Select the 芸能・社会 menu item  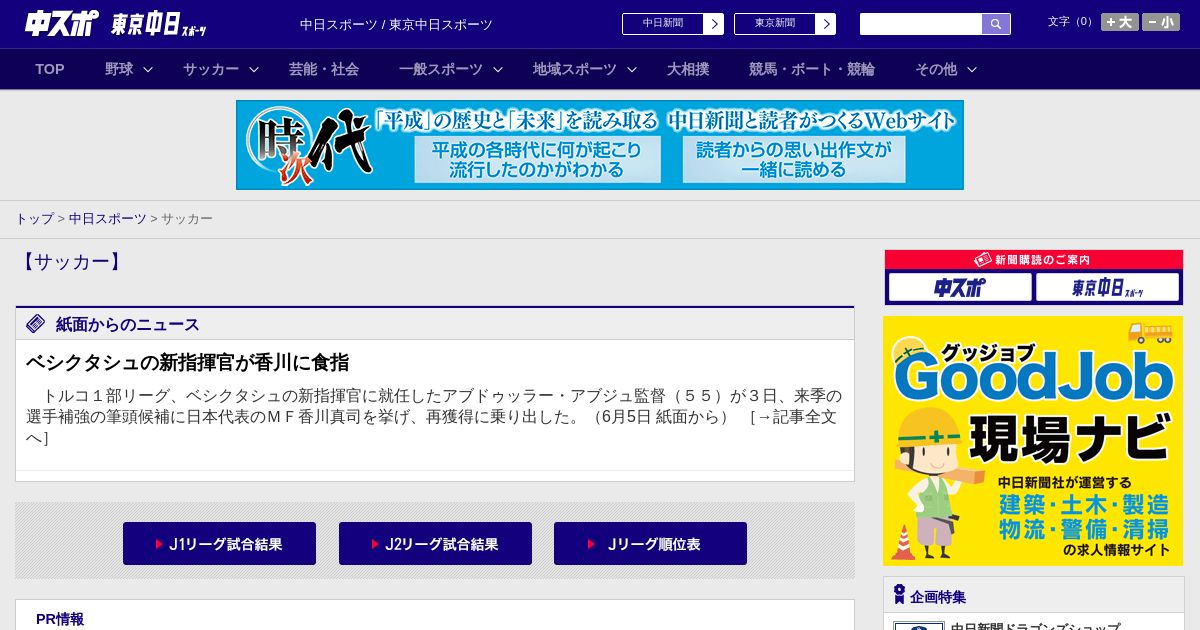tap(324, 69)
